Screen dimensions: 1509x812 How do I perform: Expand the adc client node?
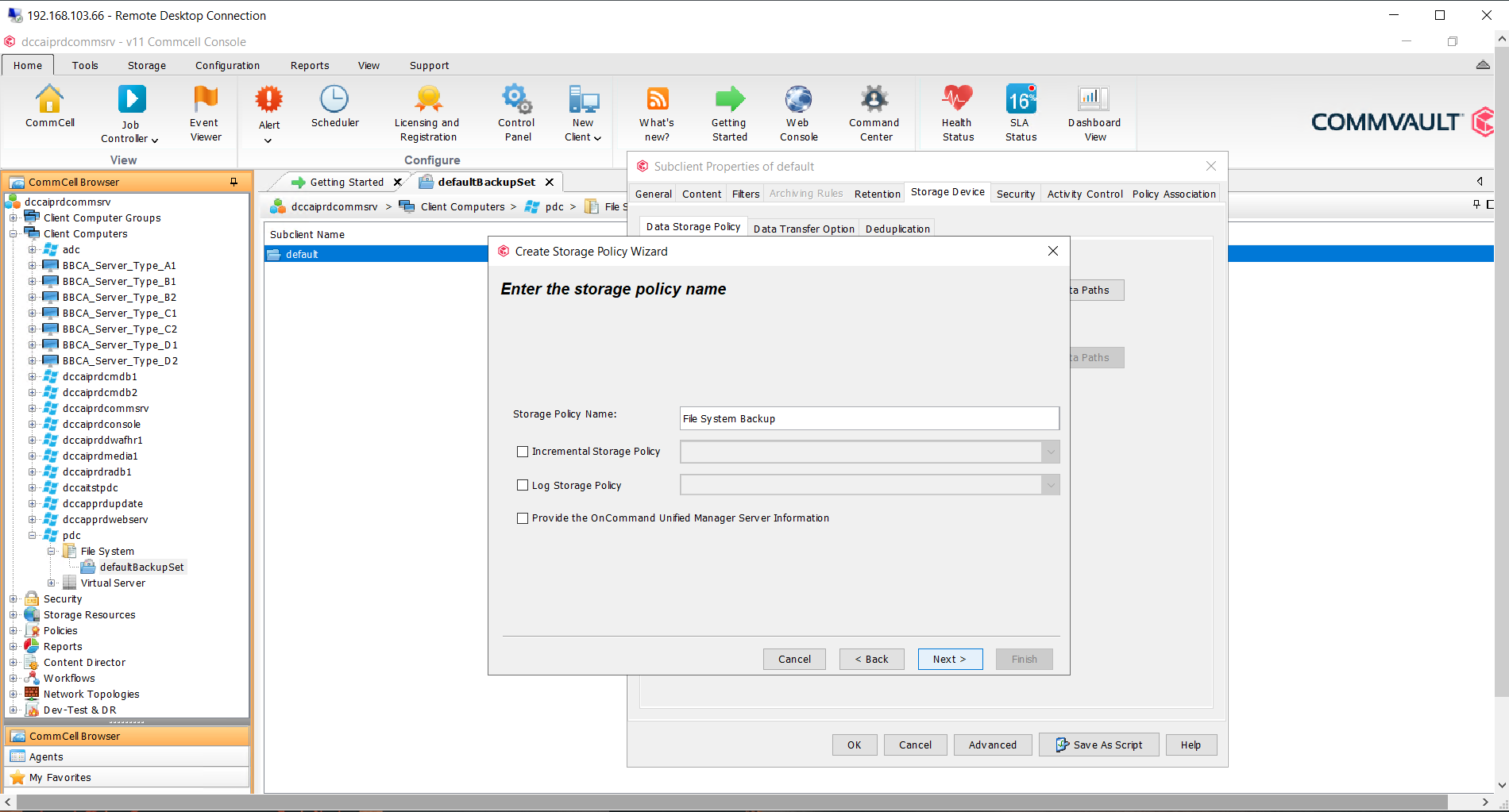pyautogui.click(x=33, y=249)
